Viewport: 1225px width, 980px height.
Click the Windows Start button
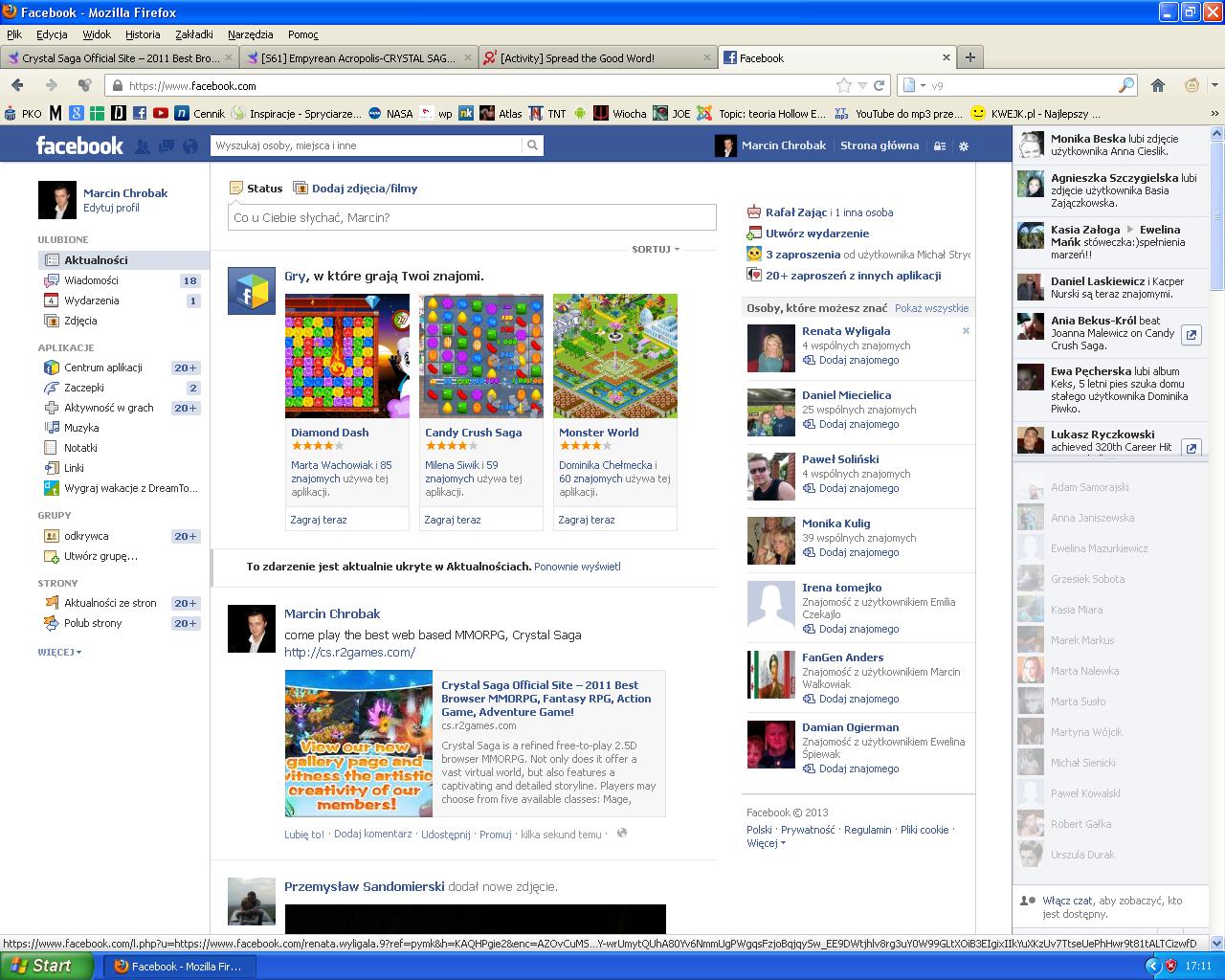[x=46, y=966]
